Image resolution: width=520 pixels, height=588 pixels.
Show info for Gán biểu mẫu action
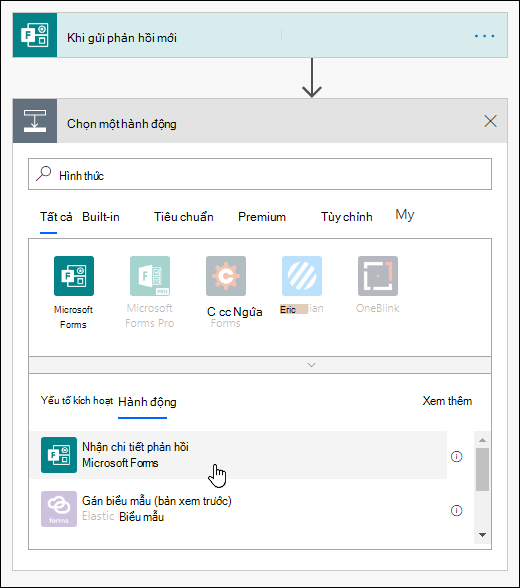tap(456, 510)
